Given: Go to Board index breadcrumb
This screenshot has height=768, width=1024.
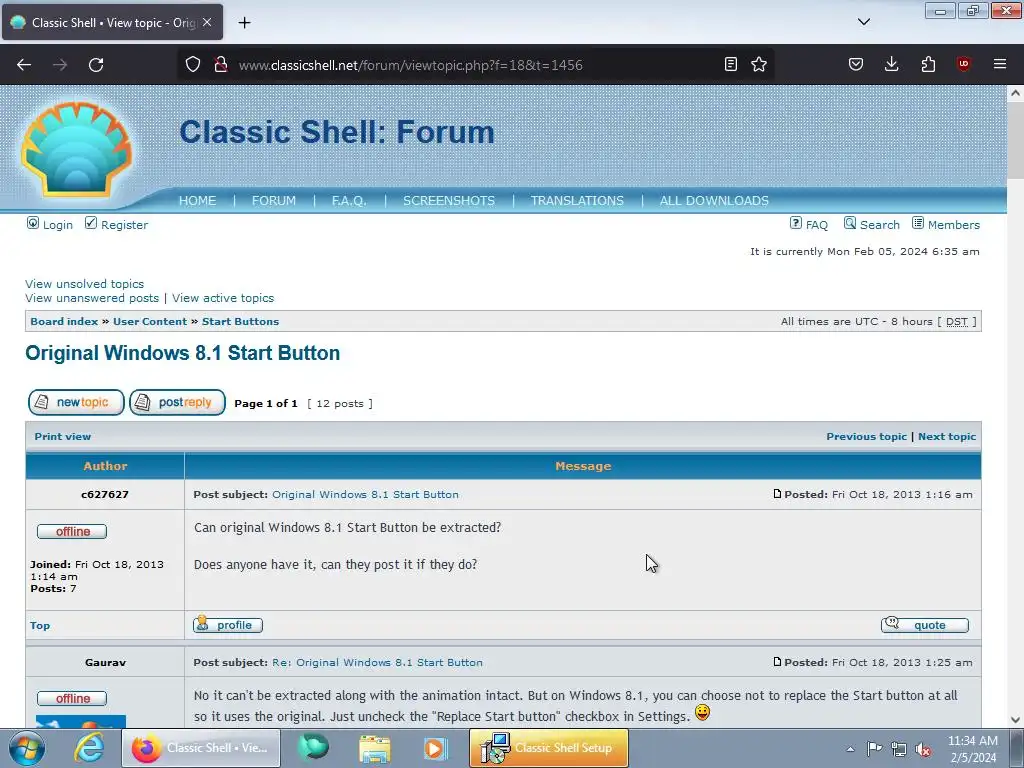Looking at the screenshot, I should point(64,321).
